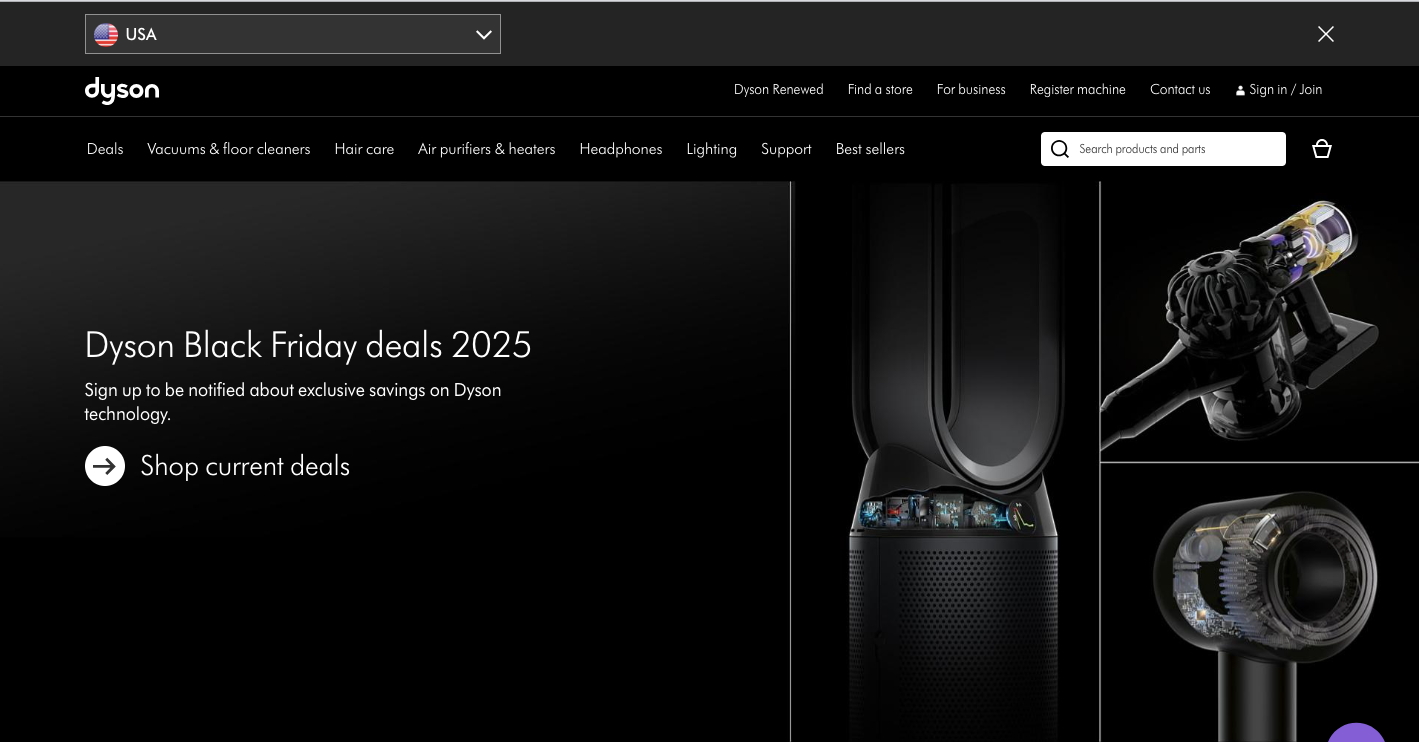
Task: Click the magnifying glass search icon
Action: click(x=1060, y=149)
